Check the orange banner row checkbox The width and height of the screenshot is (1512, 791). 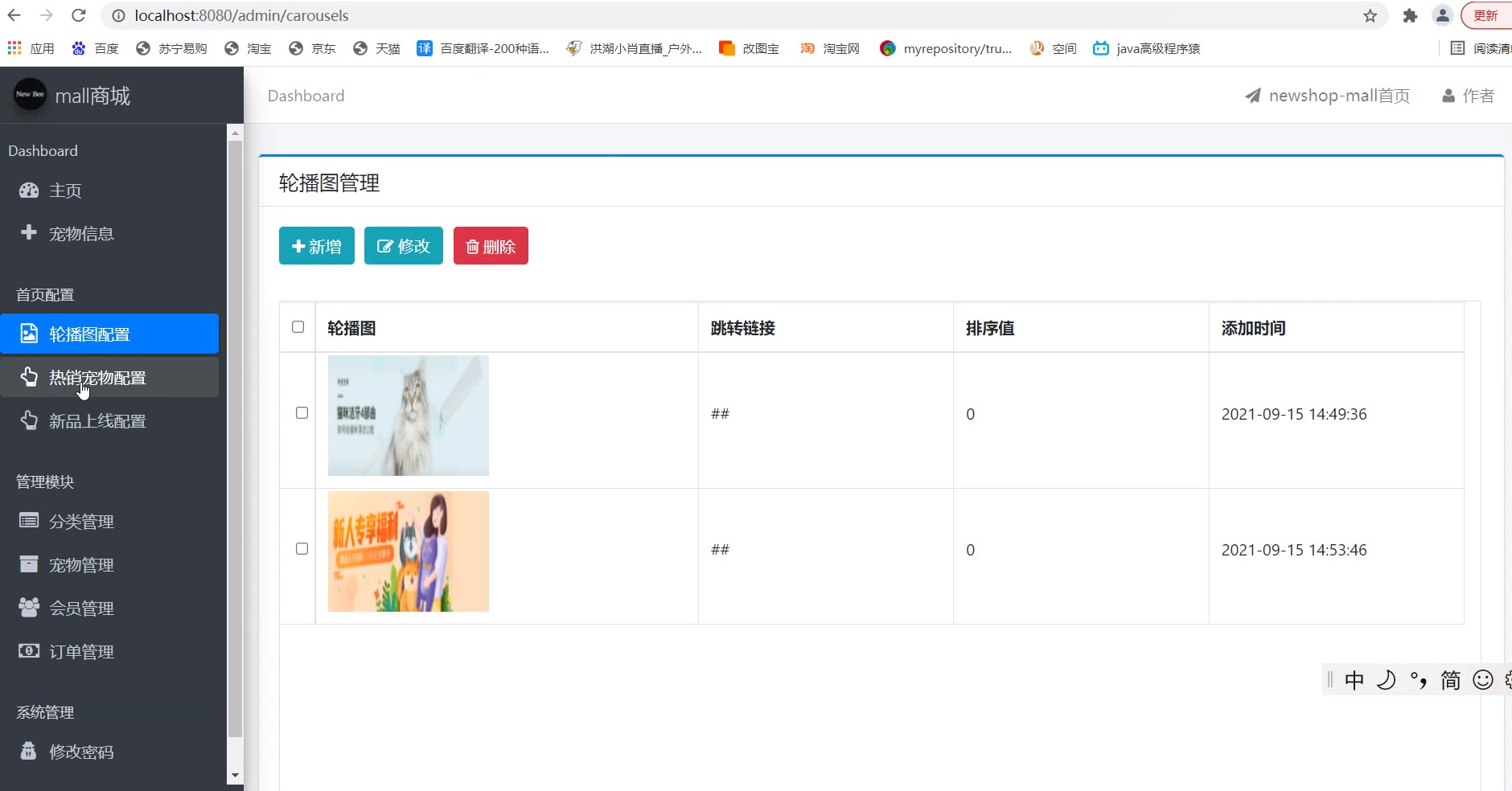coord(302,549)
